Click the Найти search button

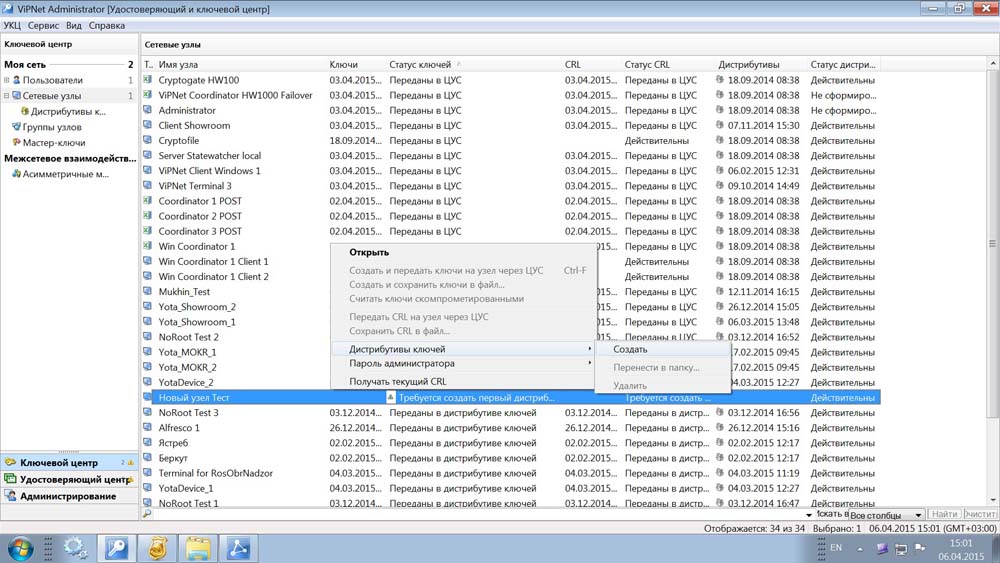click(944, 514)
